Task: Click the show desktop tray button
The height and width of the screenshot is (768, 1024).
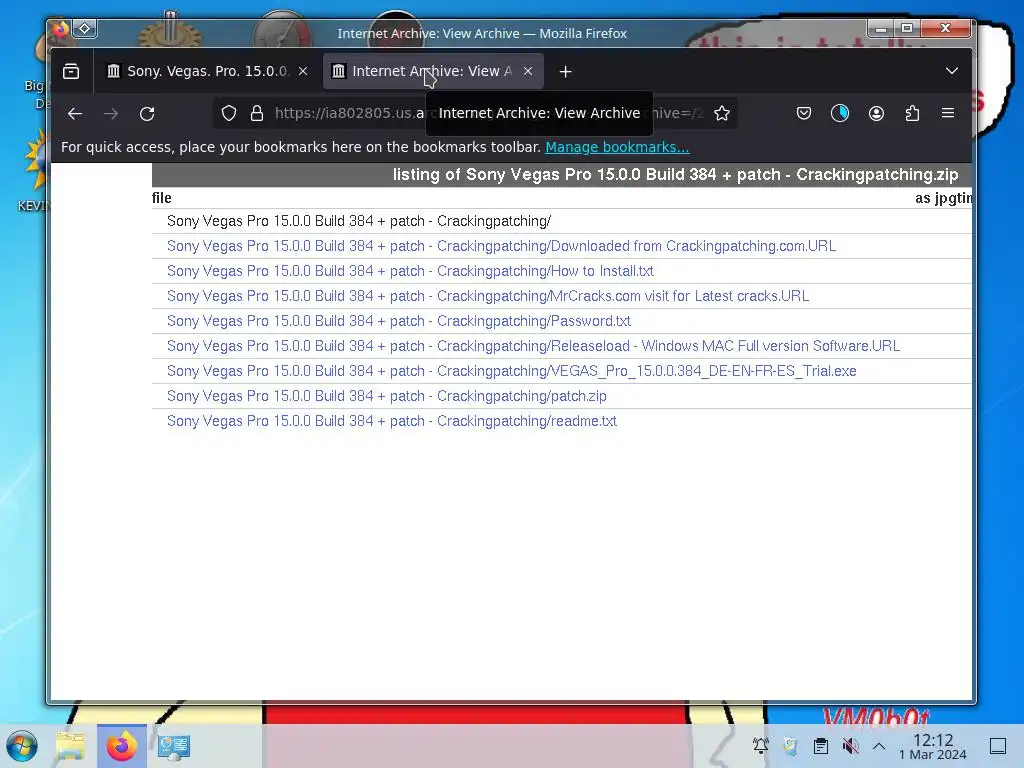Action: coord(998,746)
